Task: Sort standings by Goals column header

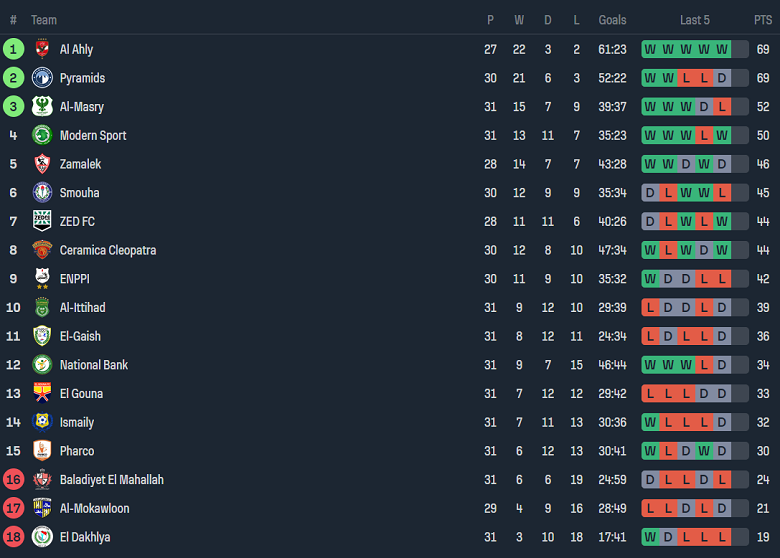Action: 612,20
